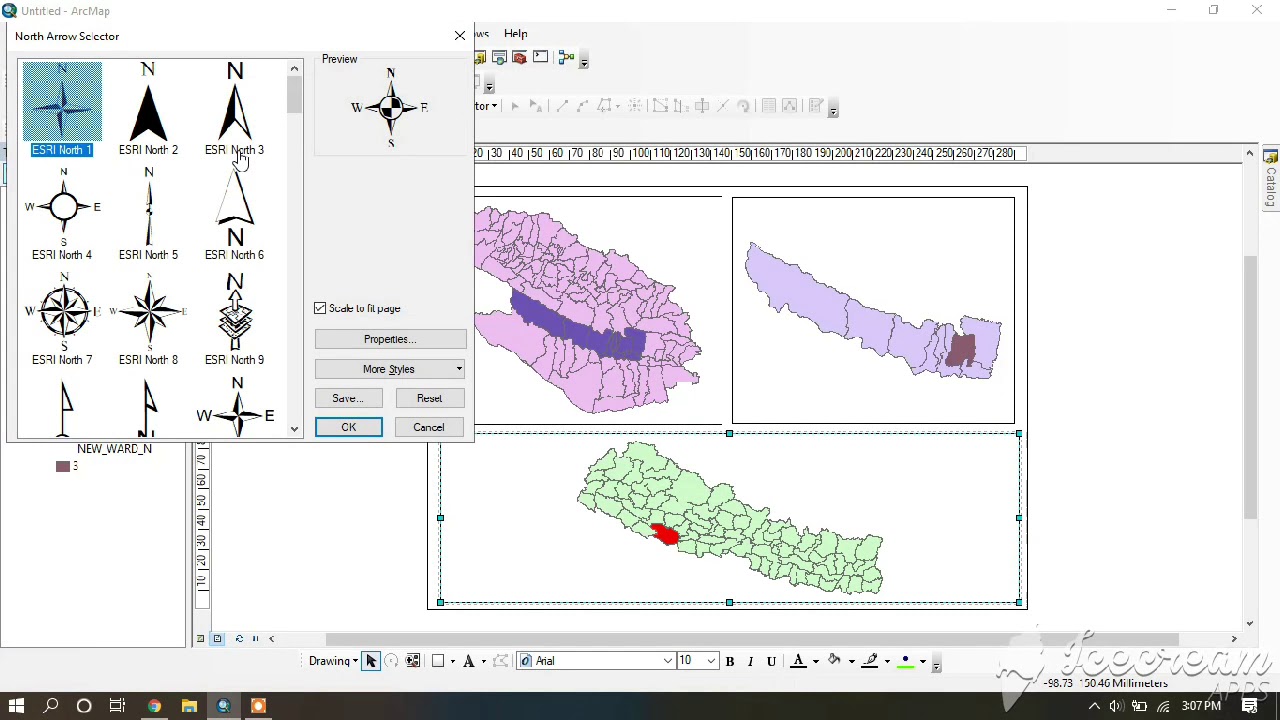Choose the ESRI North 5 arrow
The image size is (1280, 720).
(x=148, y=214)
